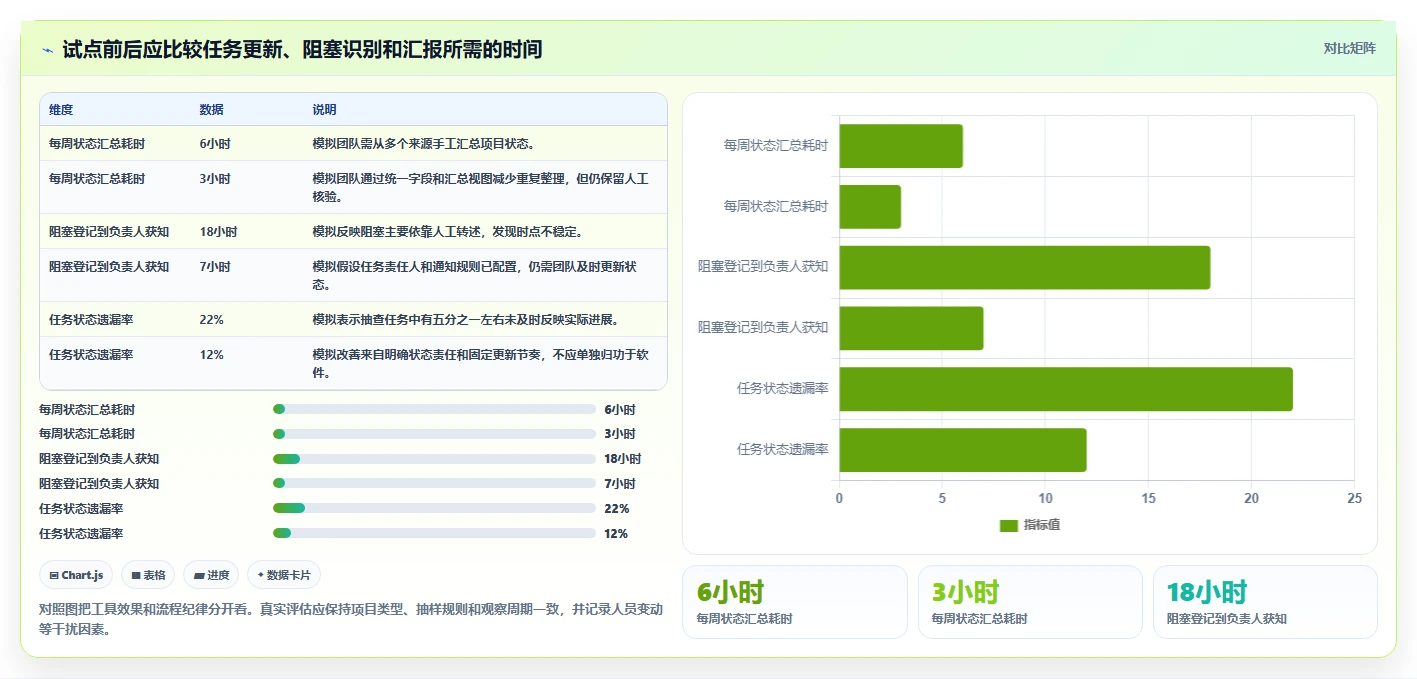The width and height of the screenshot is (1417, 679).
Task: Click description starting 模拟假设任务责任人
Action: pos(475,275)
